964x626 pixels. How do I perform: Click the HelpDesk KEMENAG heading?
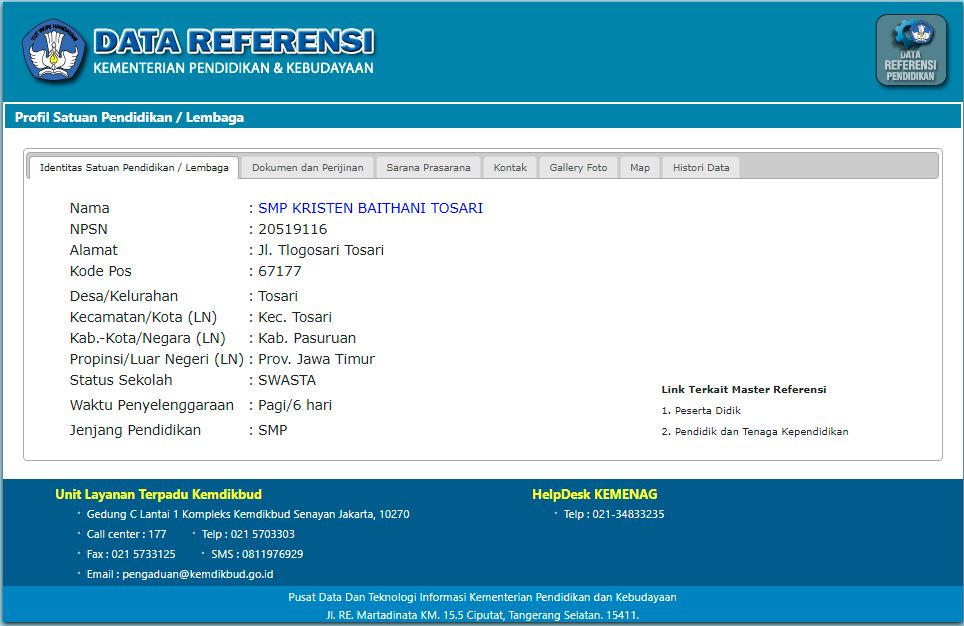594,494
